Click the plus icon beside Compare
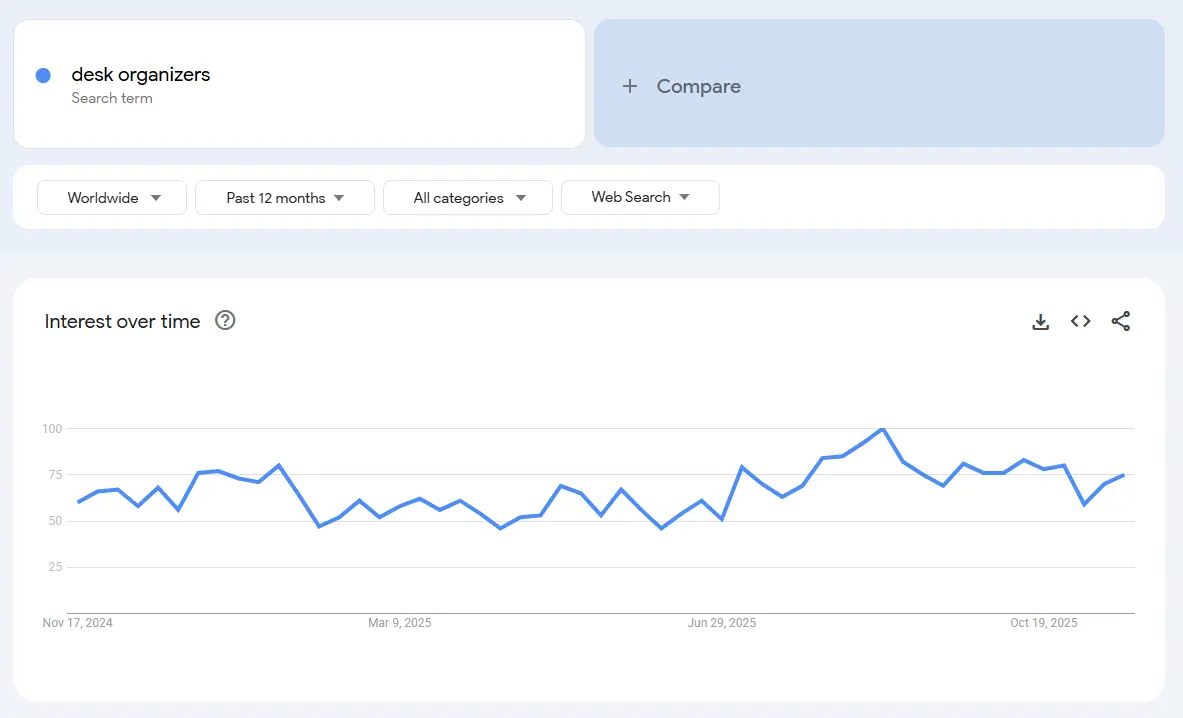This screenshot has height=718, width=1183. pos(630,87)
